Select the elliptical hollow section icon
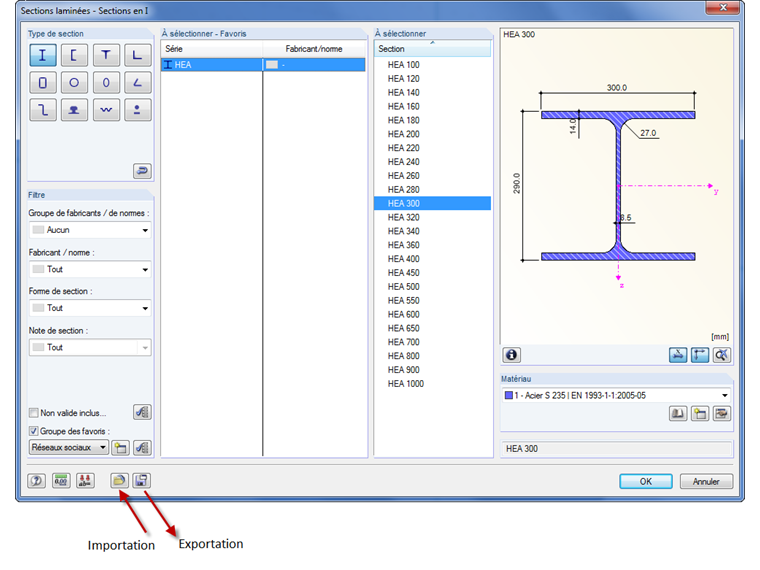This screenshot has width=760, height=570. [x=106, y=83]
